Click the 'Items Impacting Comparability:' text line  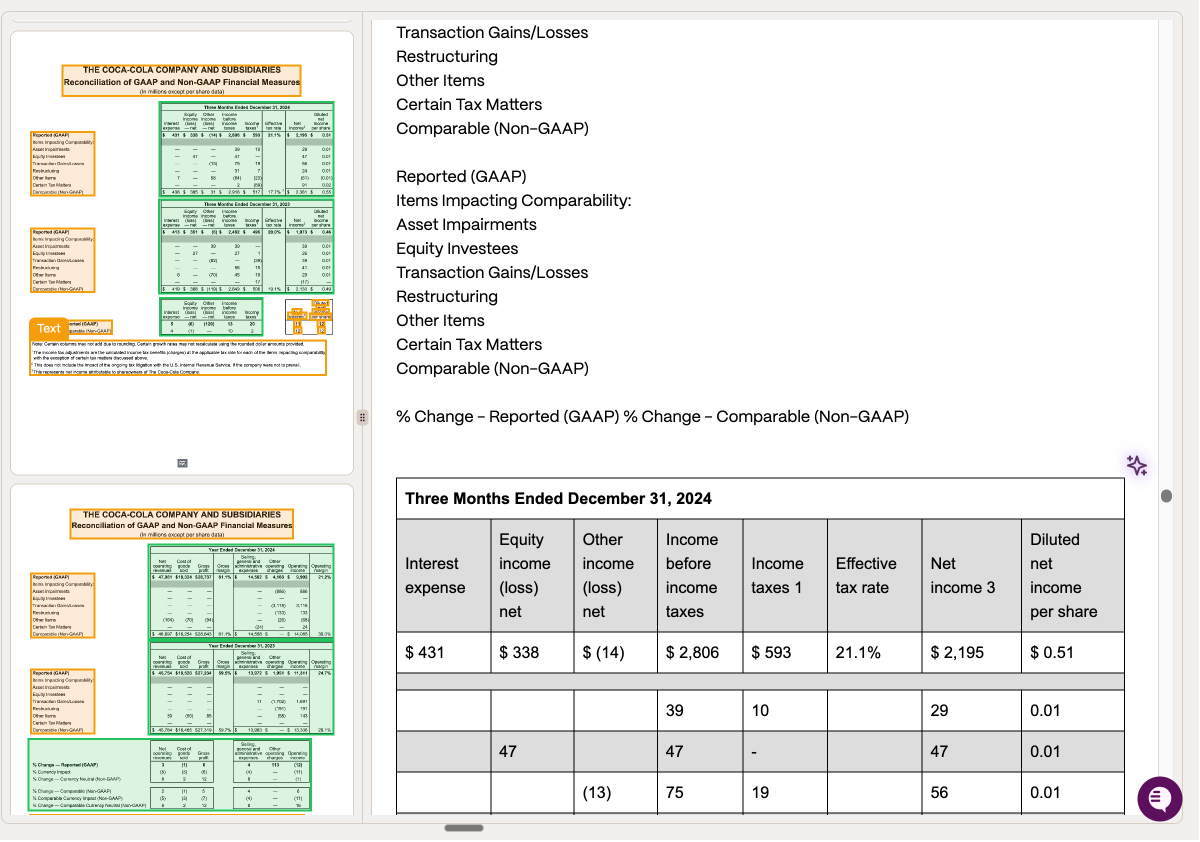click(x=514, y=200)
